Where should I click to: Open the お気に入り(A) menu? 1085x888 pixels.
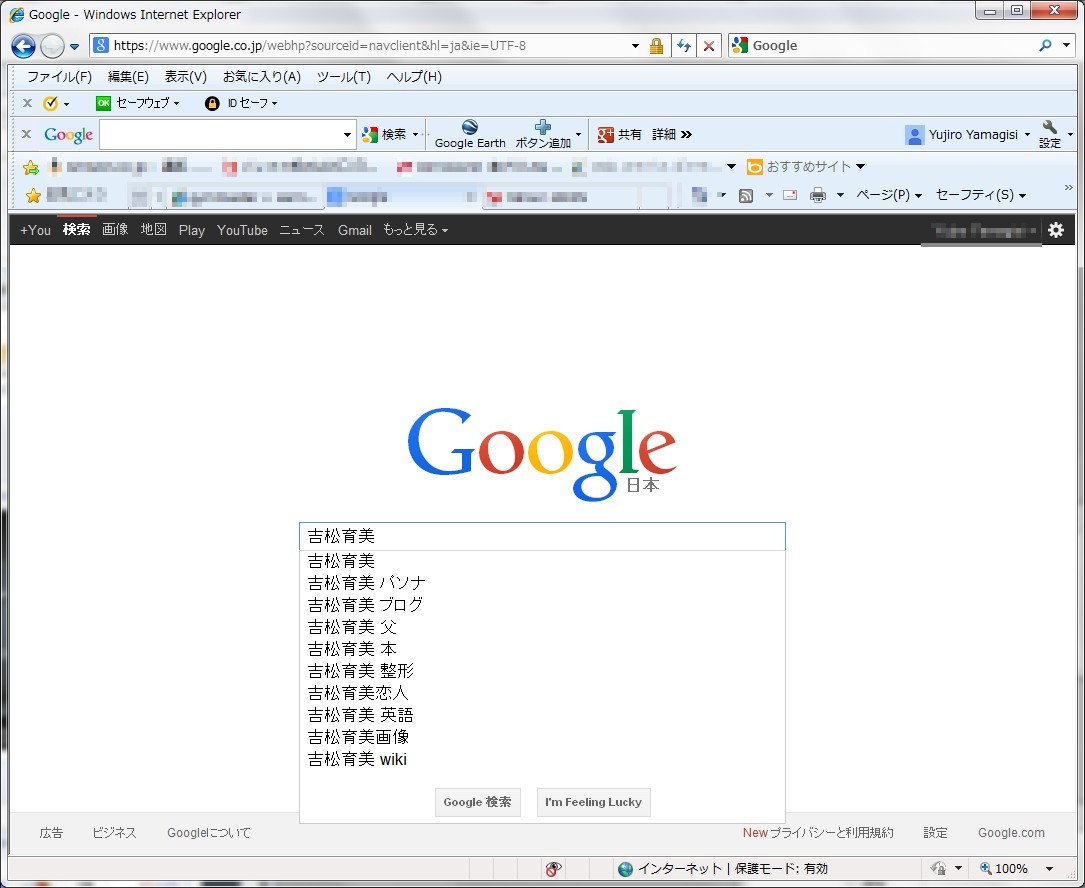(262, 77)
